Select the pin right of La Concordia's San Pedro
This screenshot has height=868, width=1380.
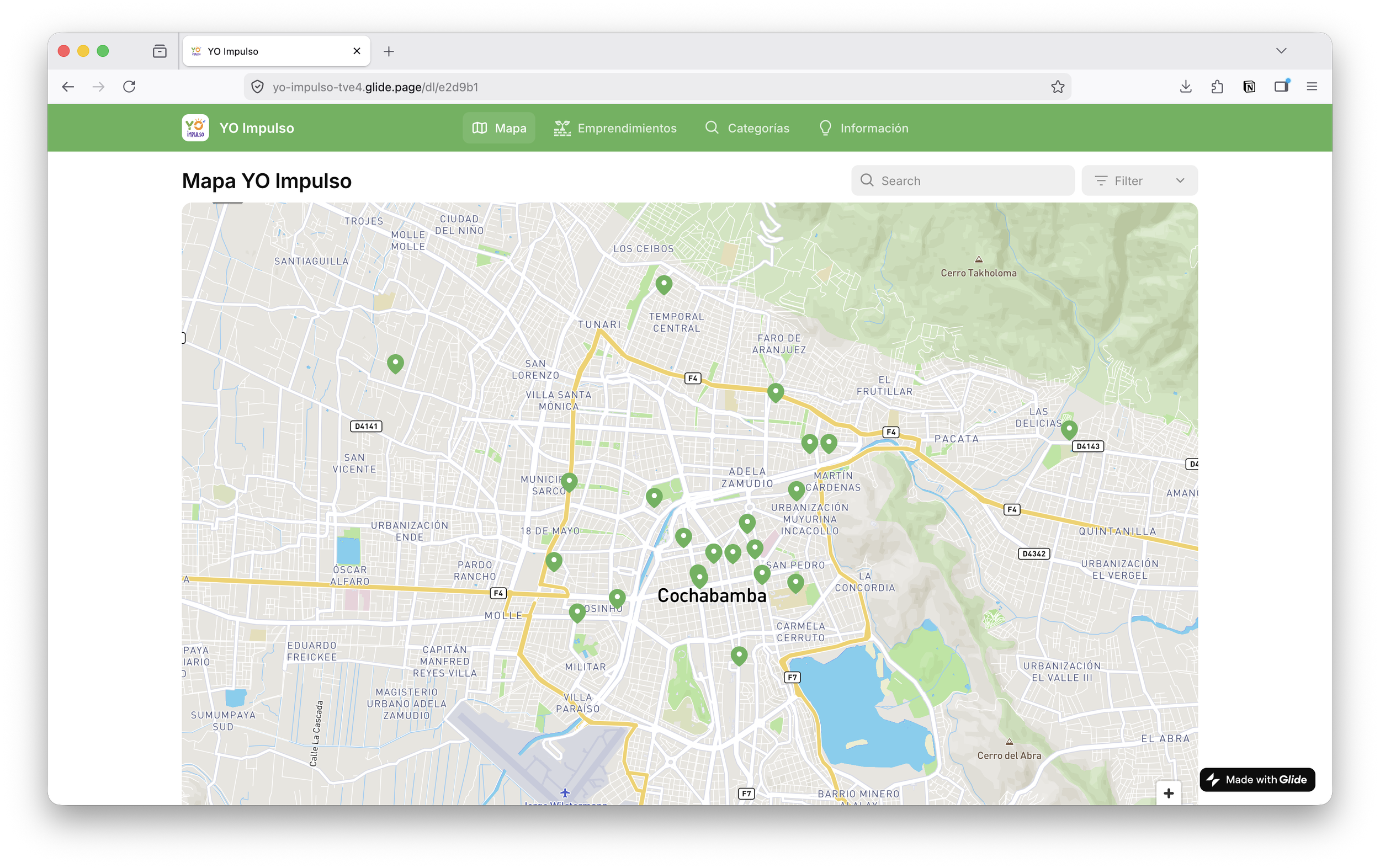pos(795,583)
